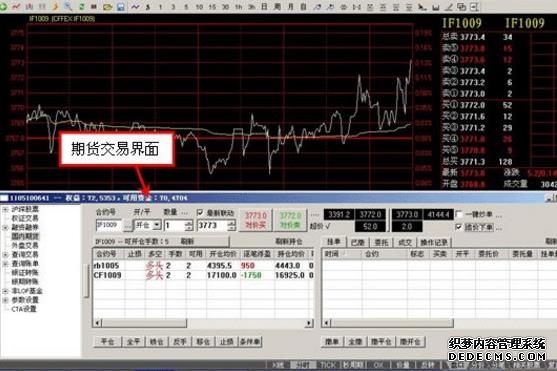Expand the 查询账单 tree node

5,264
